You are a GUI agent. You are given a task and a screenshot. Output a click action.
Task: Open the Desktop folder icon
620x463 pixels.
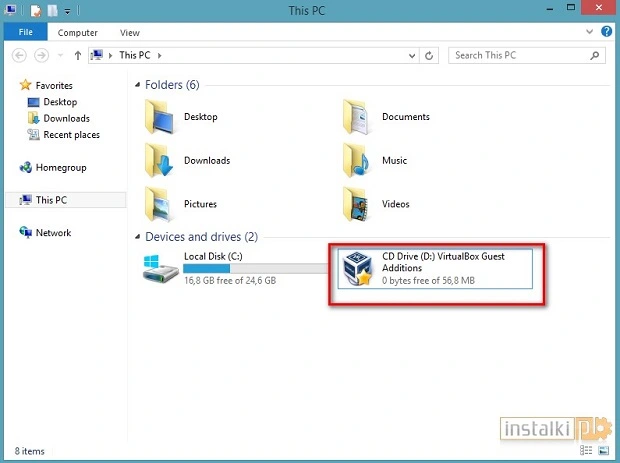point(160,117)
